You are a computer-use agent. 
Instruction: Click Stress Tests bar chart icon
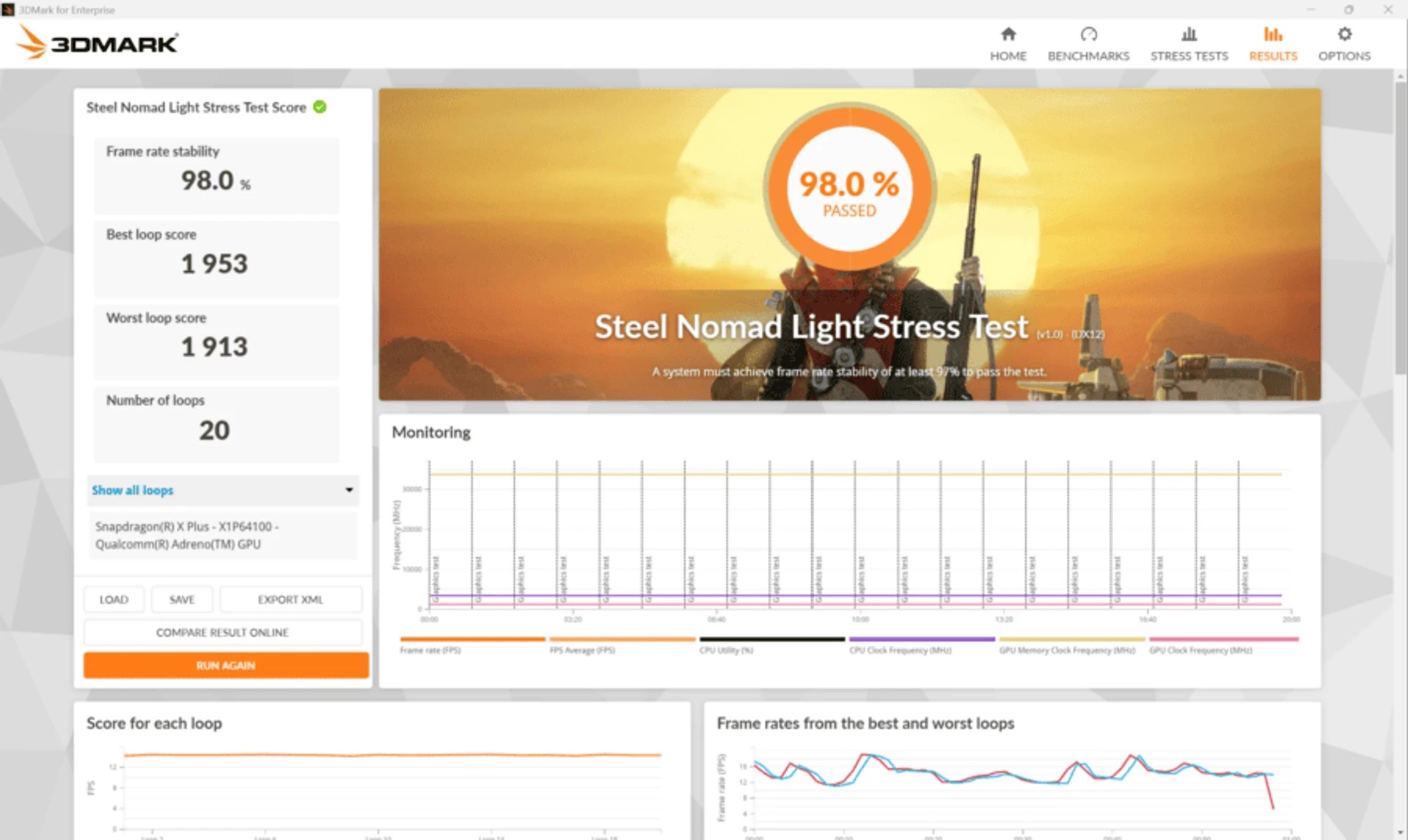(x=1189, y=34)
